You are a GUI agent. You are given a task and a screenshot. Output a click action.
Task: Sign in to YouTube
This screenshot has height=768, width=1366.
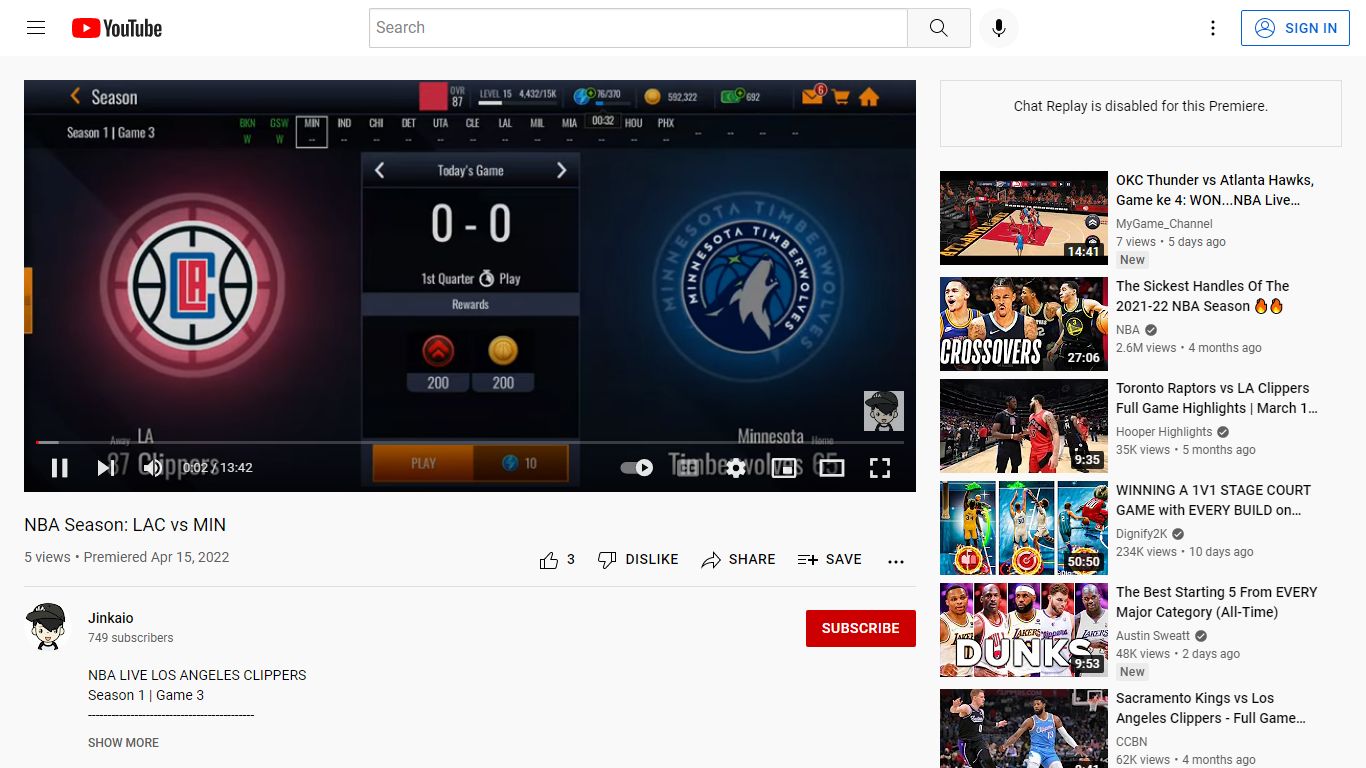coord(1295,28)
